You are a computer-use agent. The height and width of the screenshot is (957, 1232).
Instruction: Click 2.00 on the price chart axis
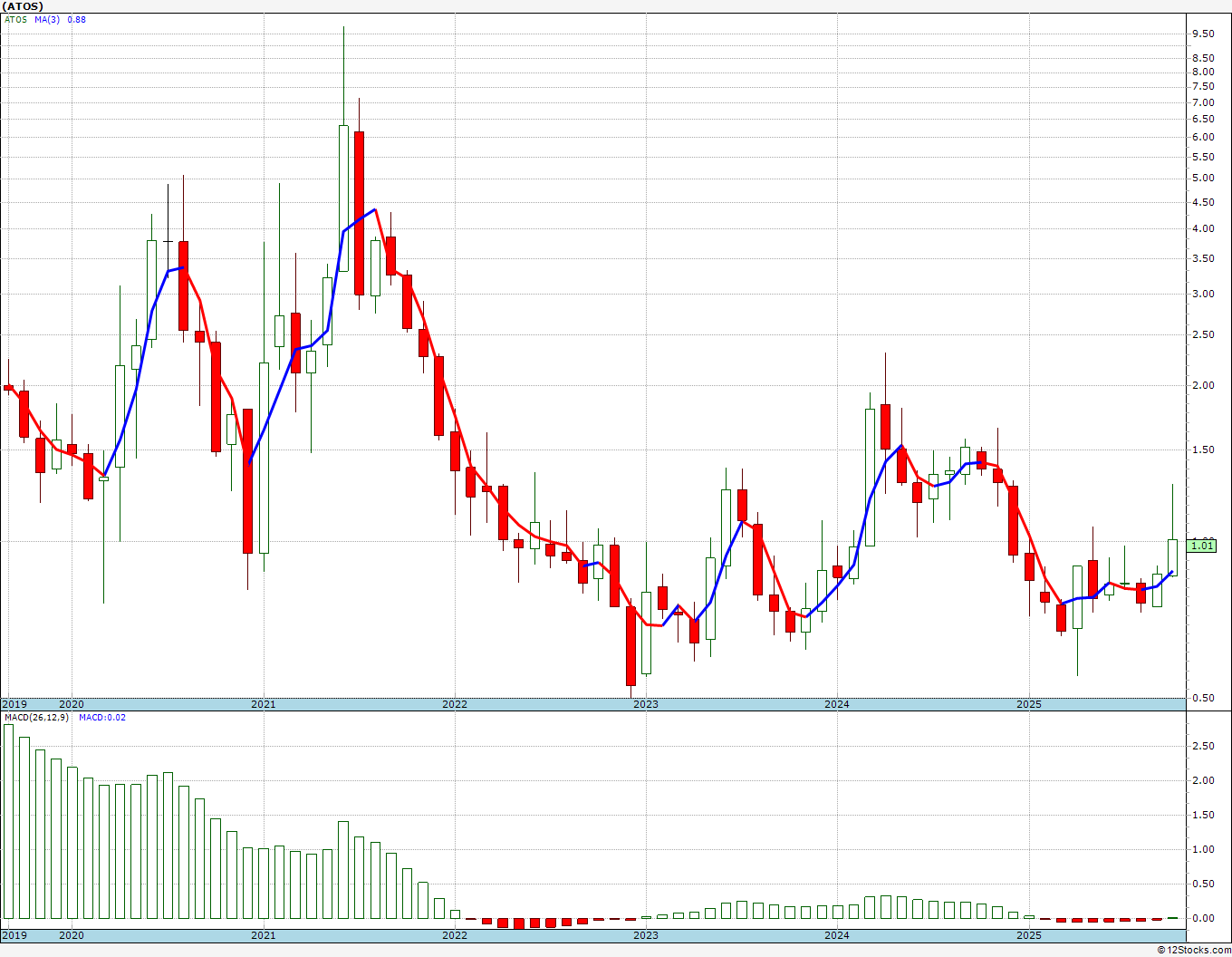pyautogui.click(x=1203, y=385)
